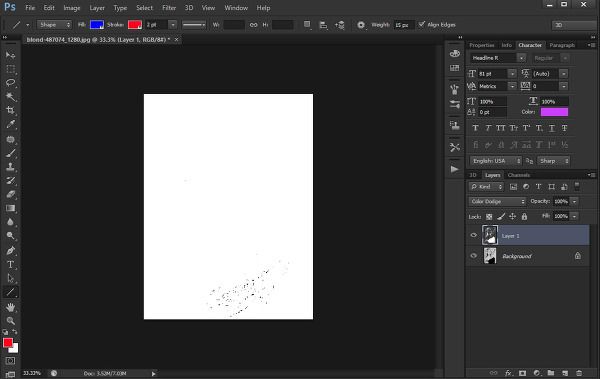Uncheck the Align Edges checkbox
The width and height of the screenshot is (600, 379).
(421, 25)
